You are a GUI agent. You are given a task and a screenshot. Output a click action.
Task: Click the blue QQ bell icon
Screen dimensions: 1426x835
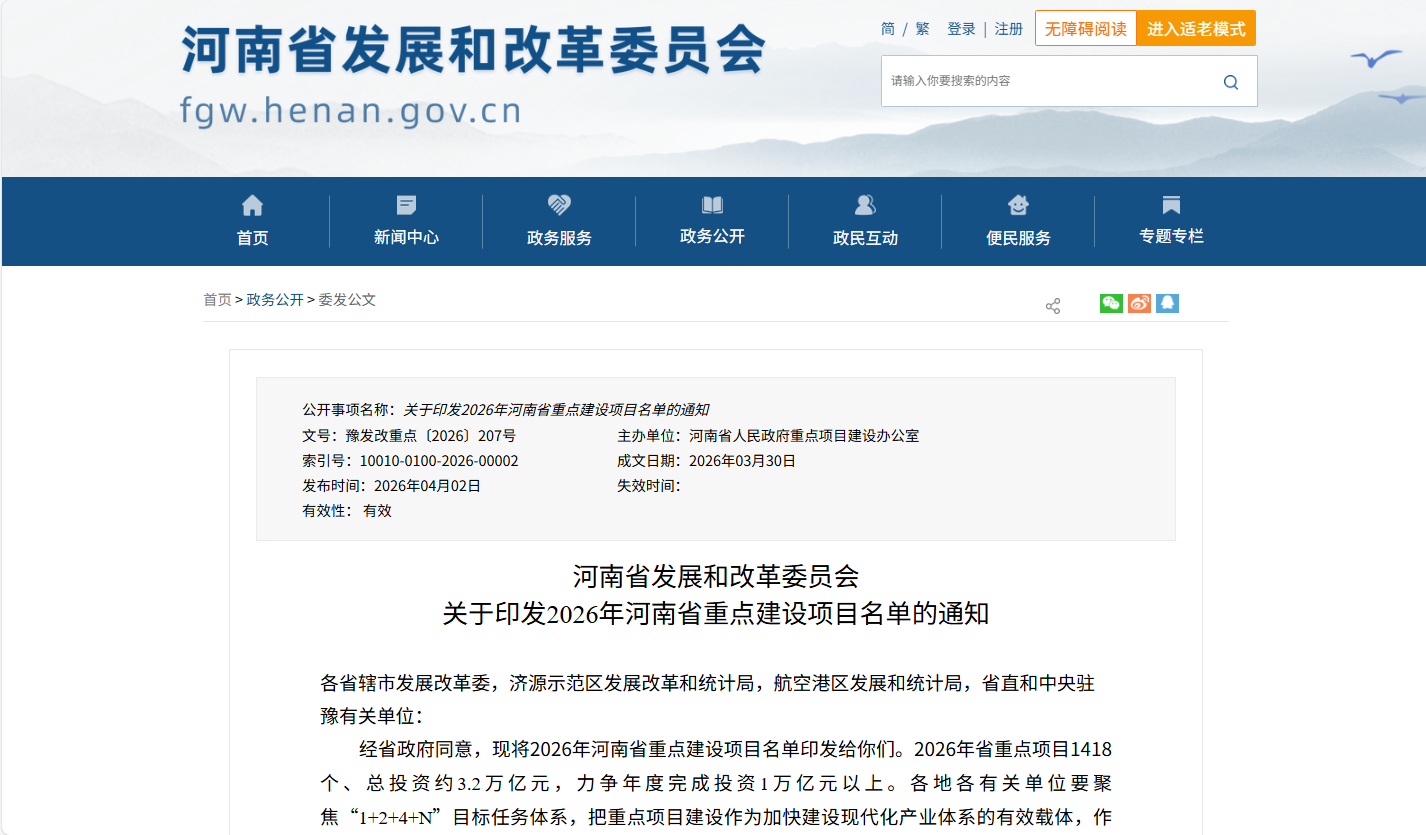1167,304
